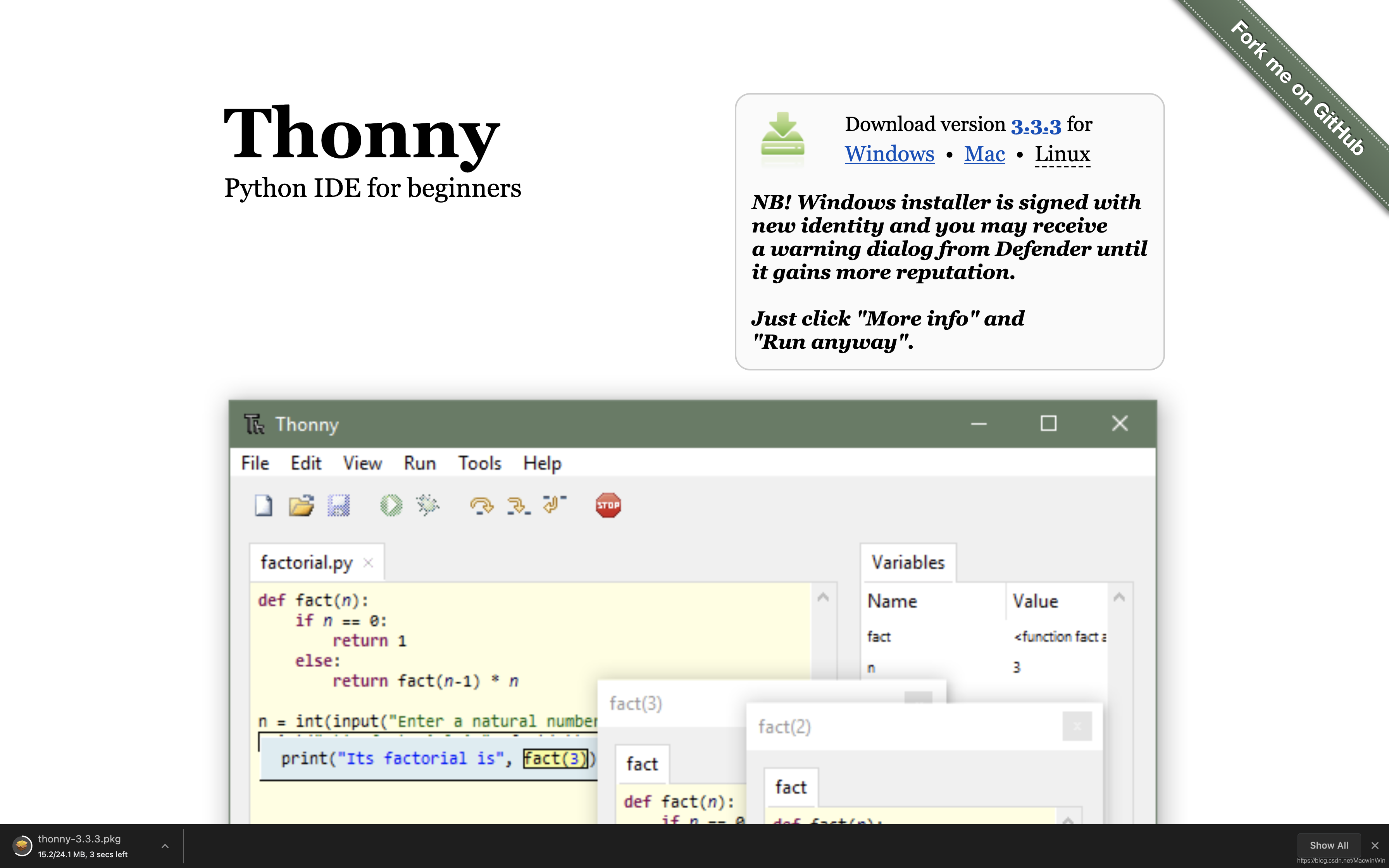Close the browser downloads bar
The image size is (1389, 868).
[x=1375, y=845]
